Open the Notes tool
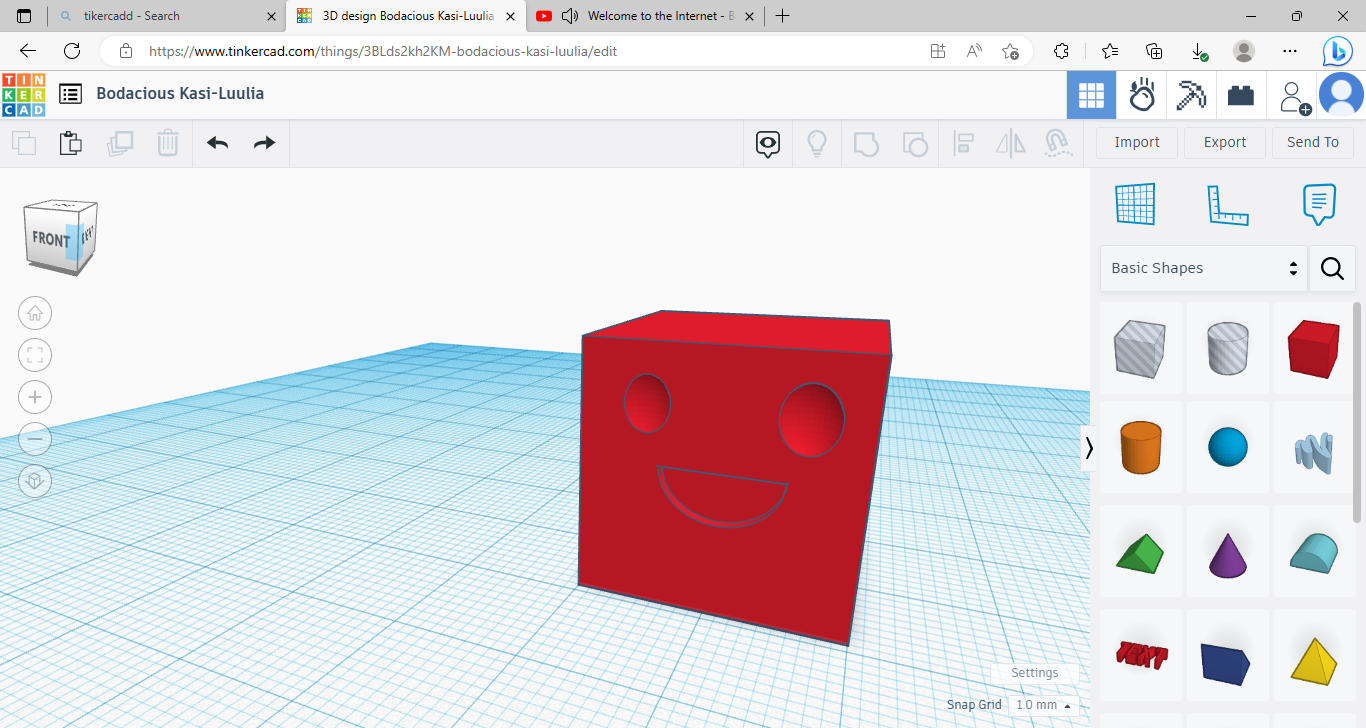 coord(1319,204)
